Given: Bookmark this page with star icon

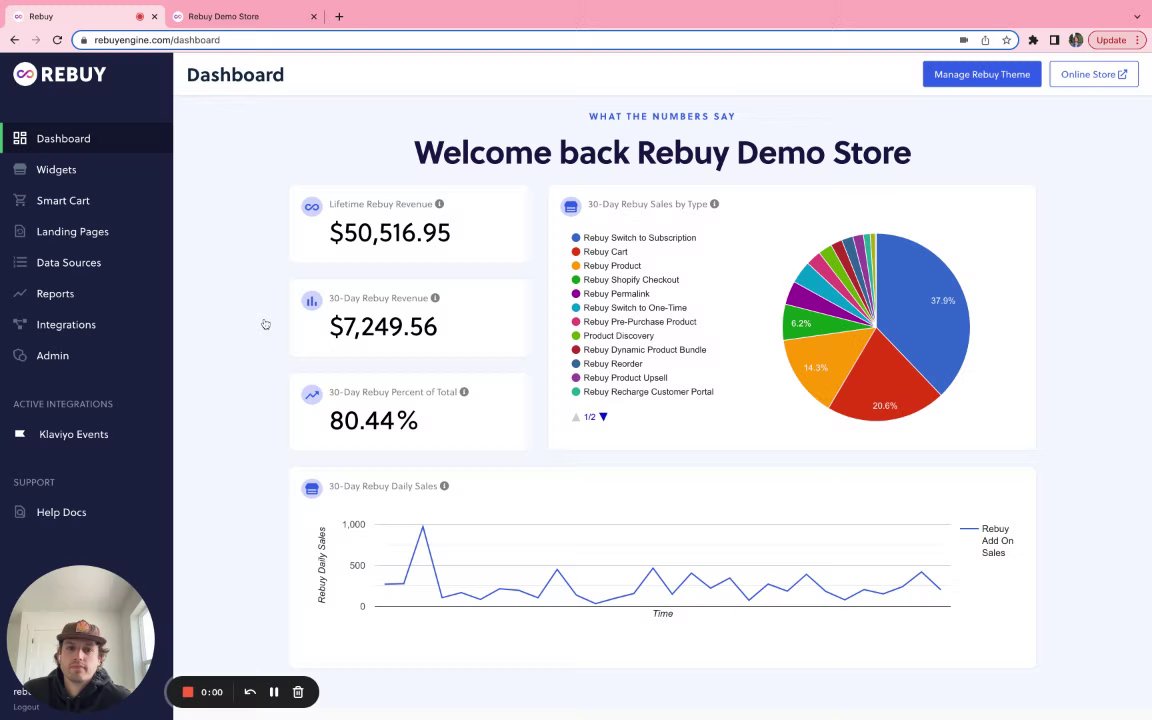Looking at the screenshot, I should coord(1007,40).
